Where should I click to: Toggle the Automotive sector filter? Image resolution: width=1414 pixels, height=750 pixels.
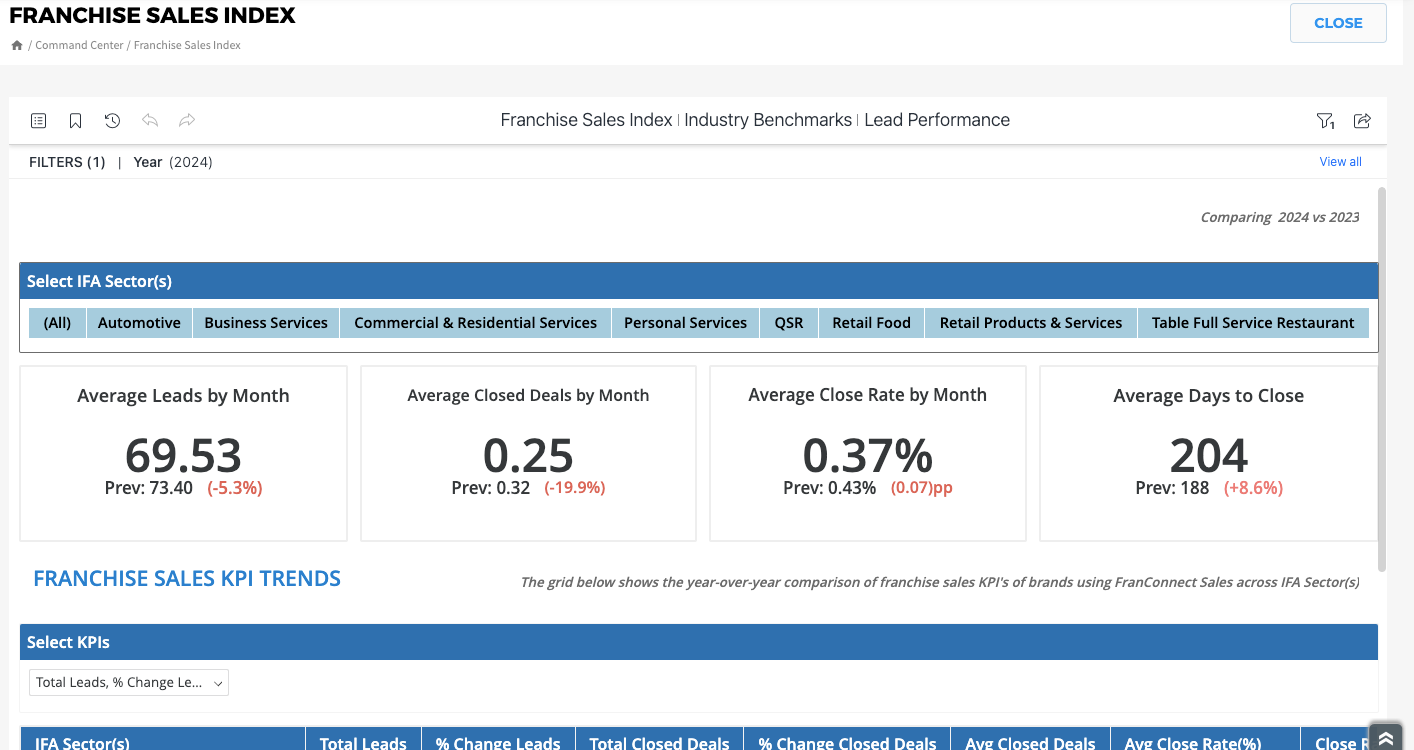click(x=139, y=323)
